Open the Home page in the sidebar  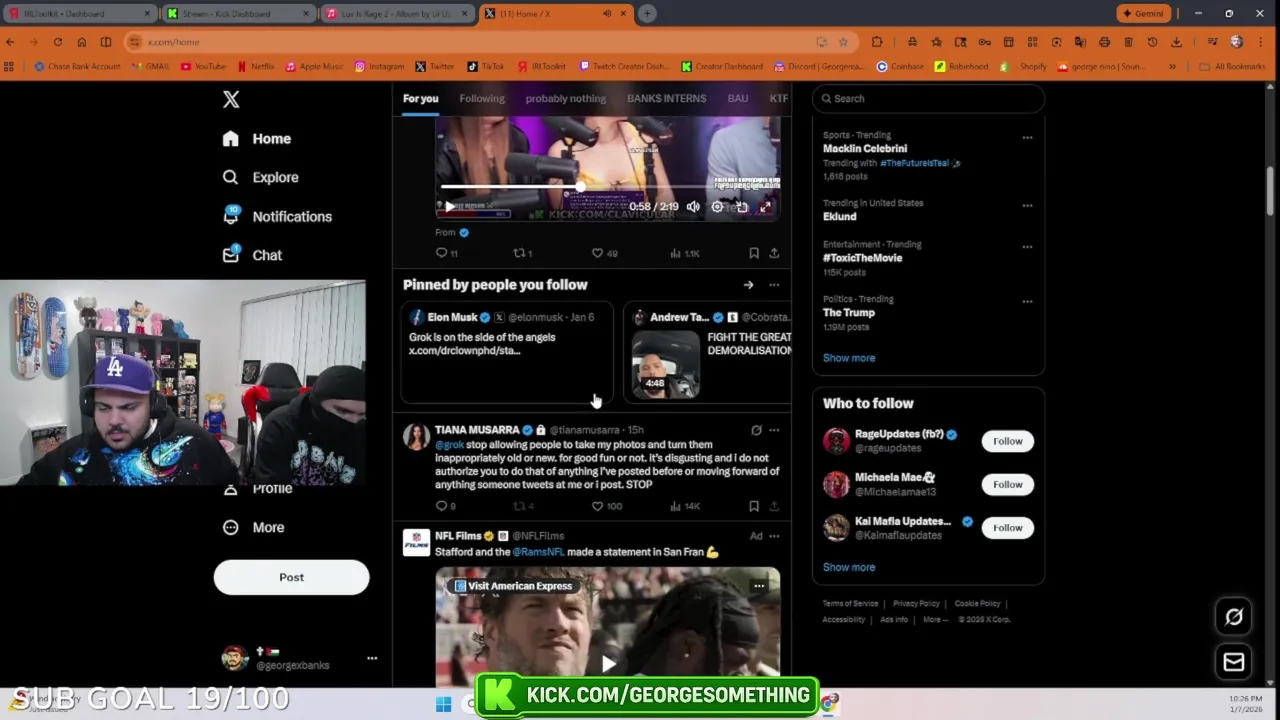click(x=257, y=139)
